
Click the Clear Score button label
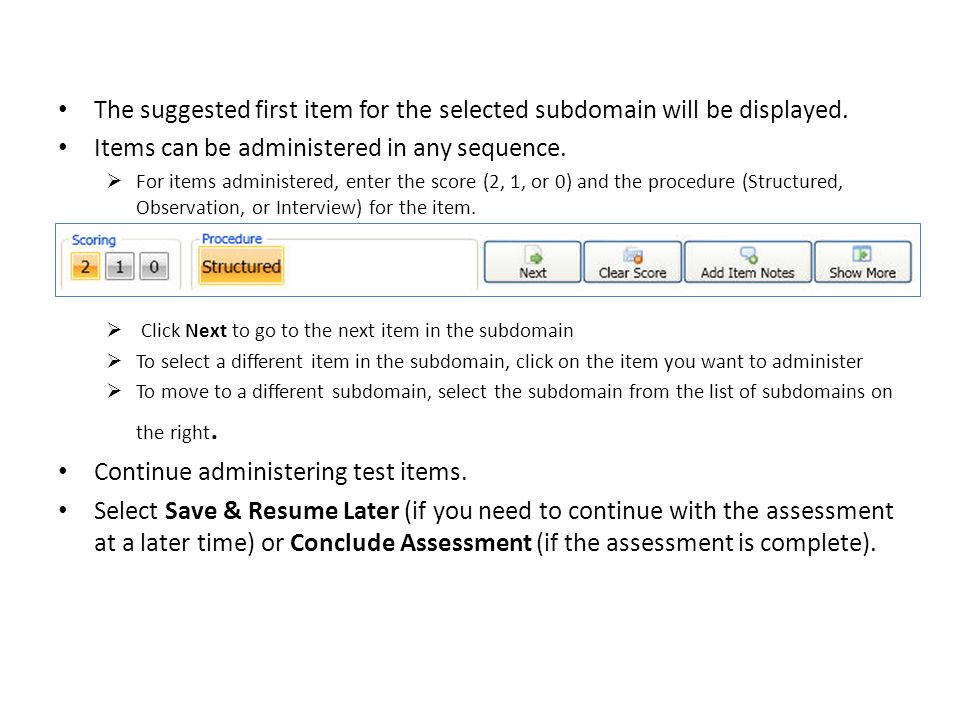click(632, 273)
